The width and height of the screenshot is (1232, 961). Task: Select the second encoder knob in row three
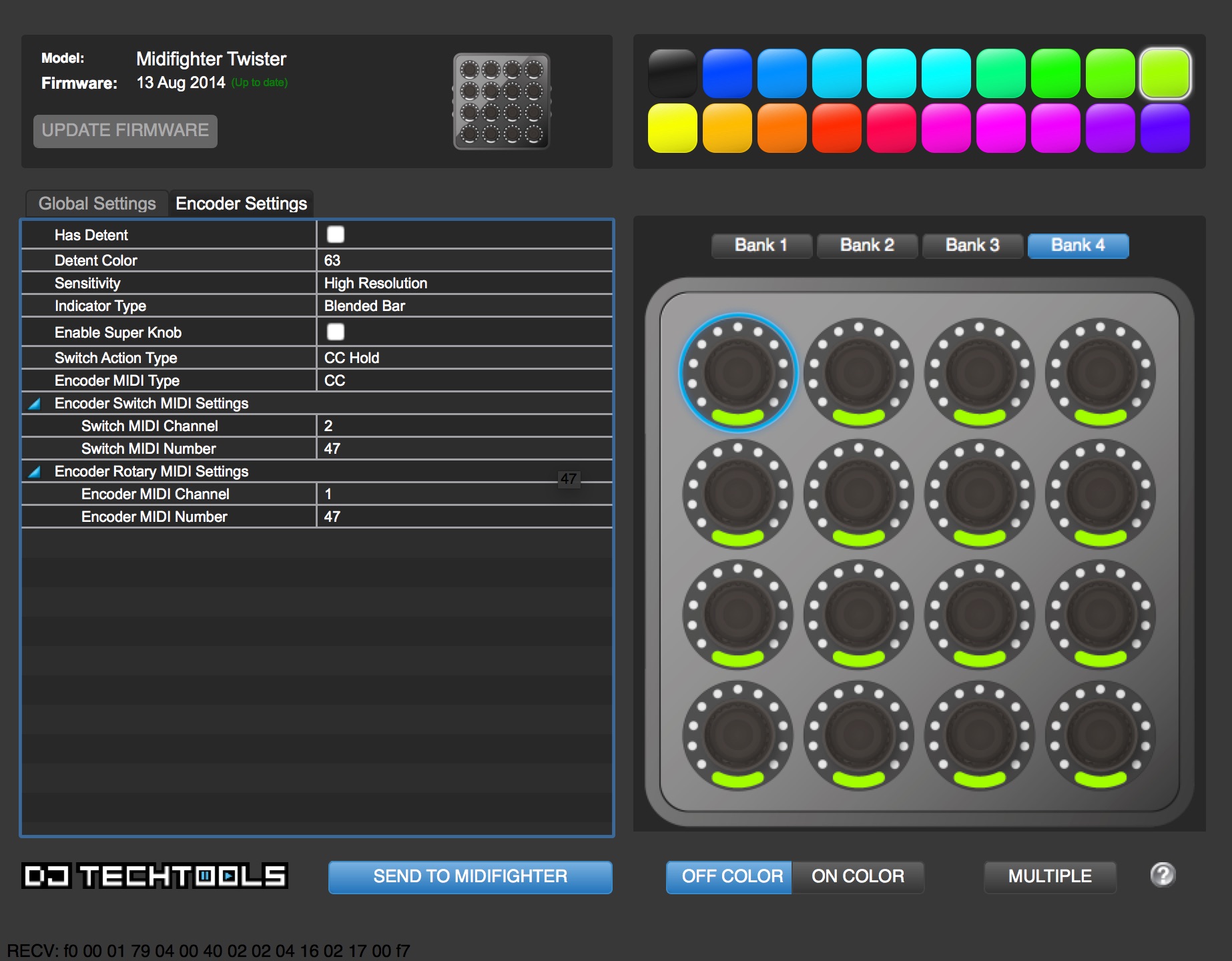coord(859,615)
